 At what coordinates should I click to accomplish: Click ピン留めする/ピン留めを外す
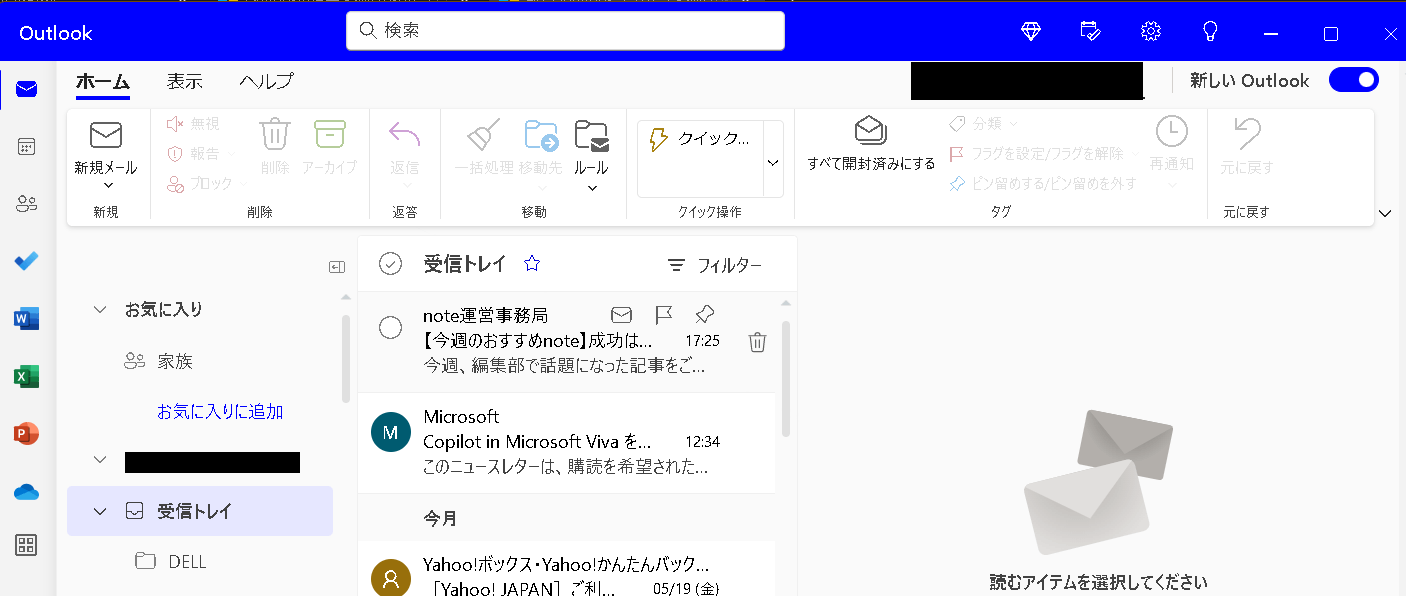click(1042, 184)
